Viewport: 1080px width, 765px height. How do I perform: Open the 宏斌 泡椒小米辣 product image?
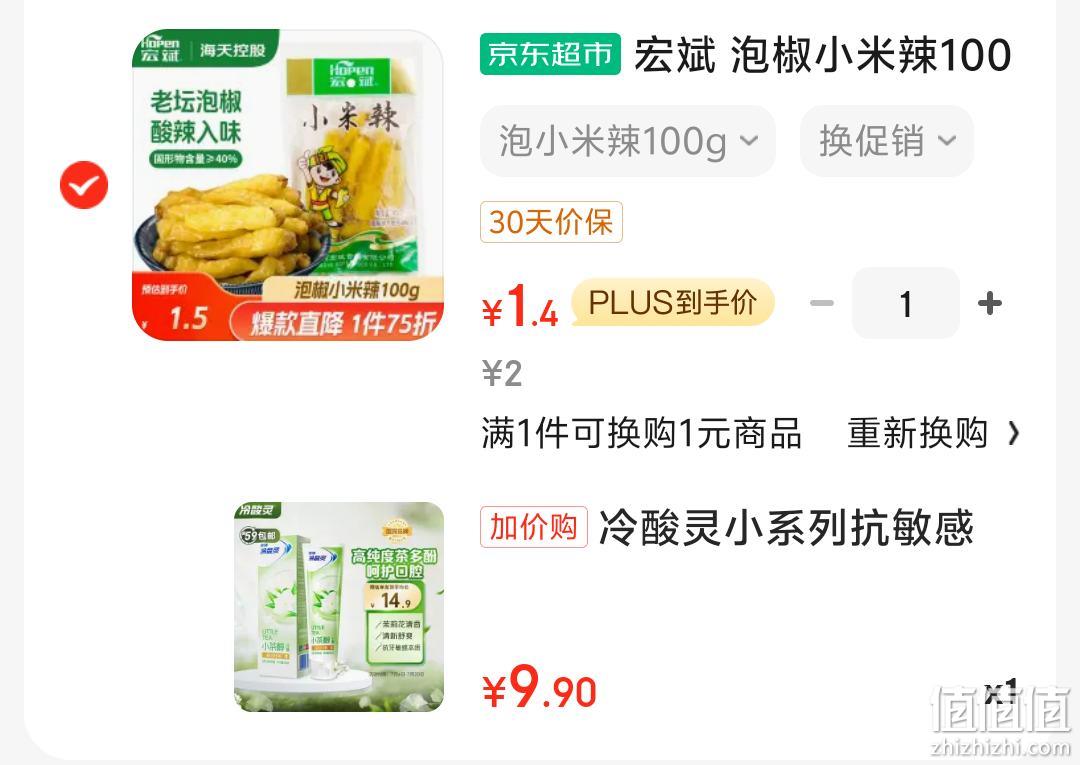[287, 185]
